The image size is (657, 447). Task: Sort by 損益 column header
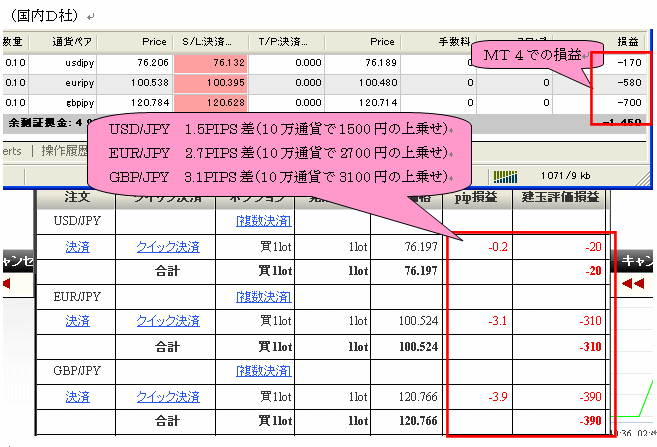627,42
